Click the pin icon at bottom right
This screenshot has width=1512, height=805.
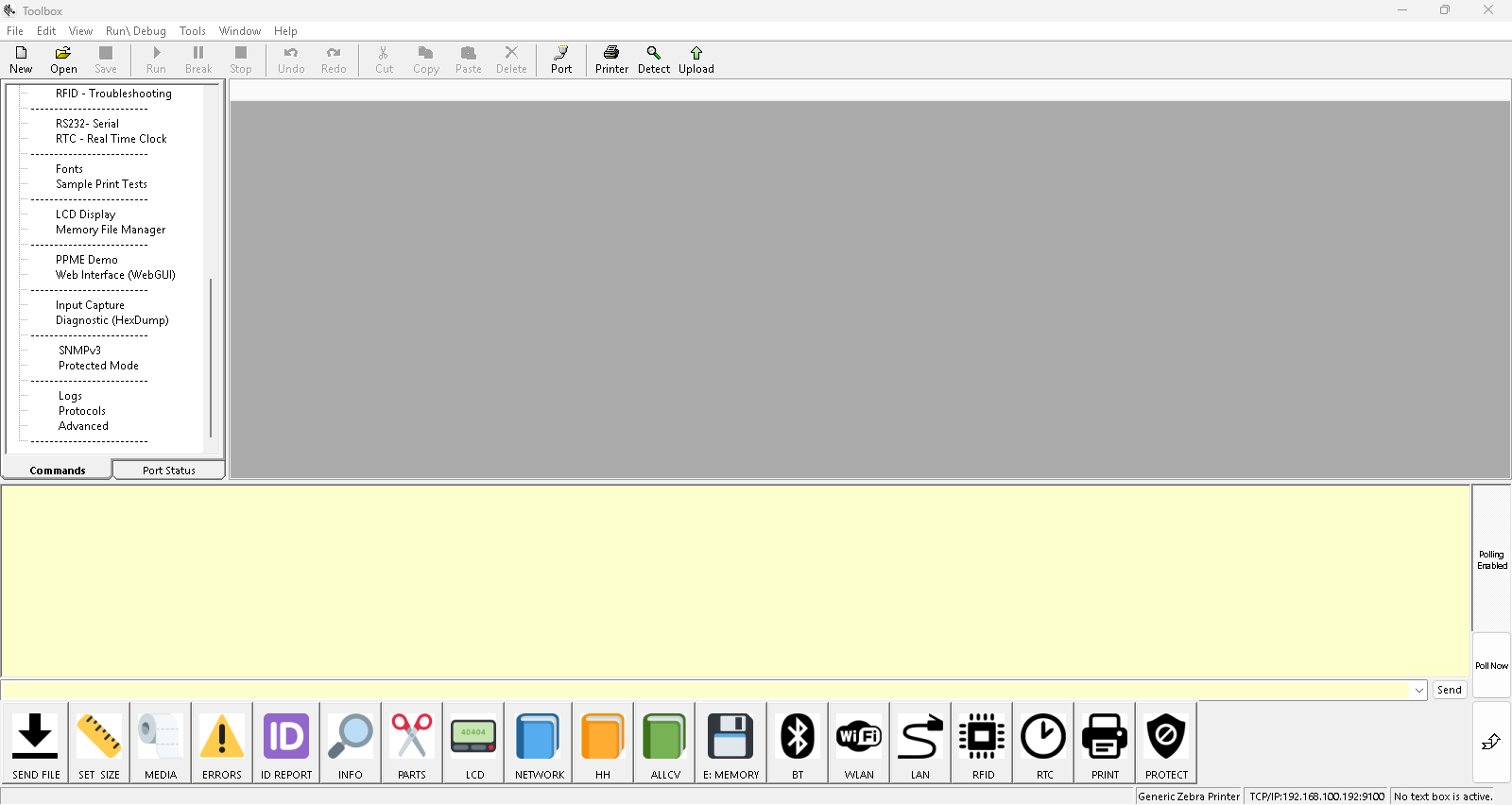tap(1491, 742)
